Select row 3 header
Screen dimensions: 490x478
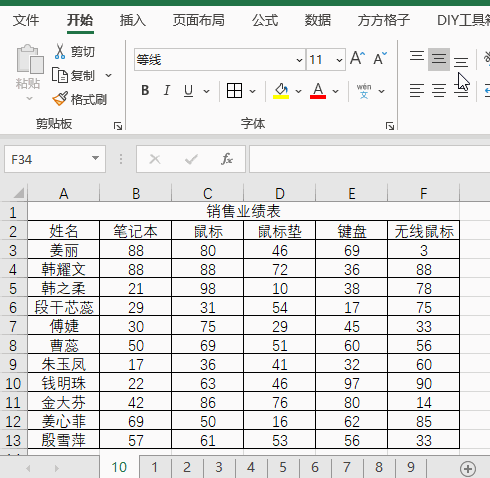pyautogui.click(x=13, y=251)
